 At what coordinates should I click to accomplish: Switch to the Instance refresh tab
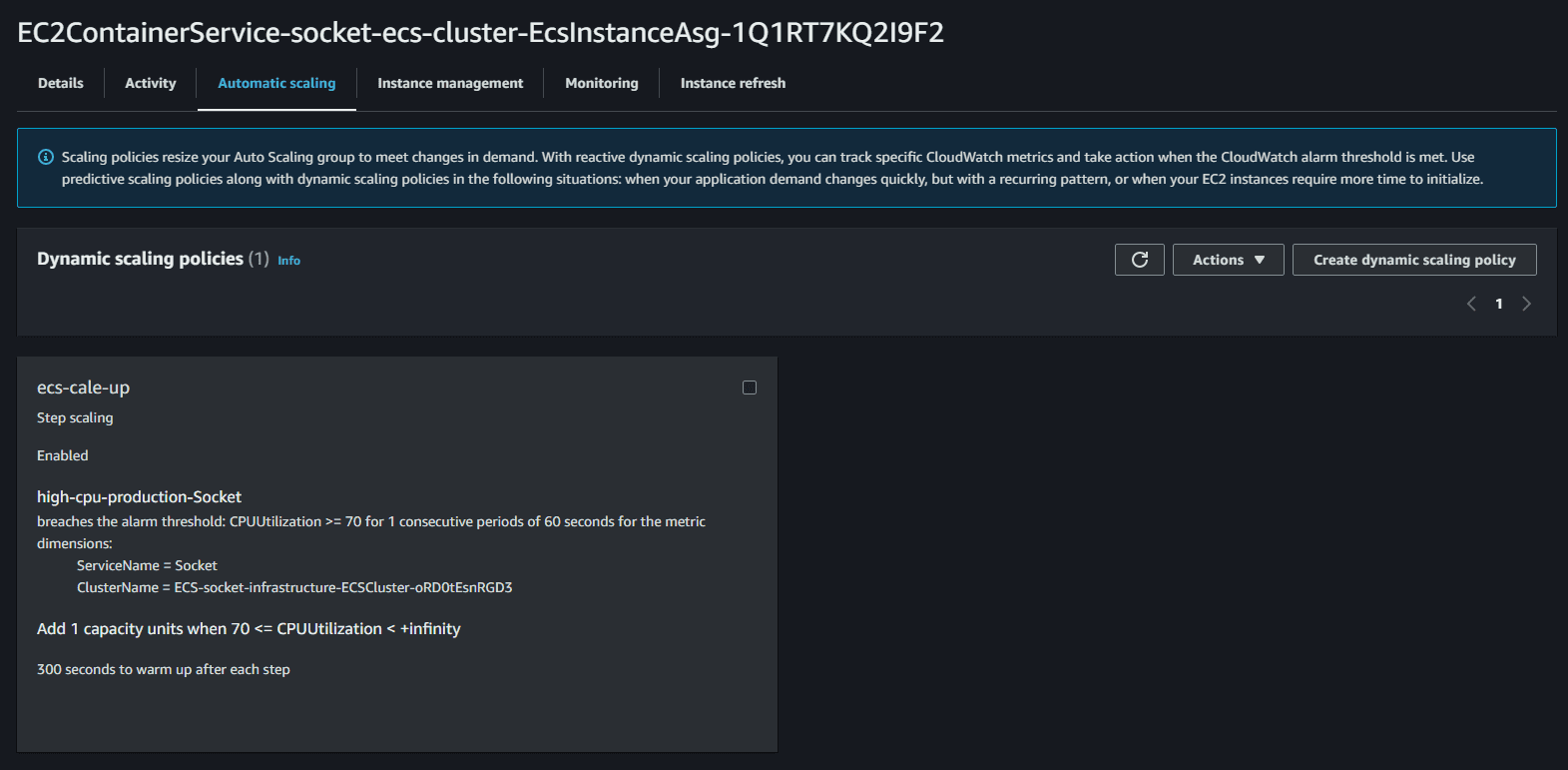click(x=732, y=83)
